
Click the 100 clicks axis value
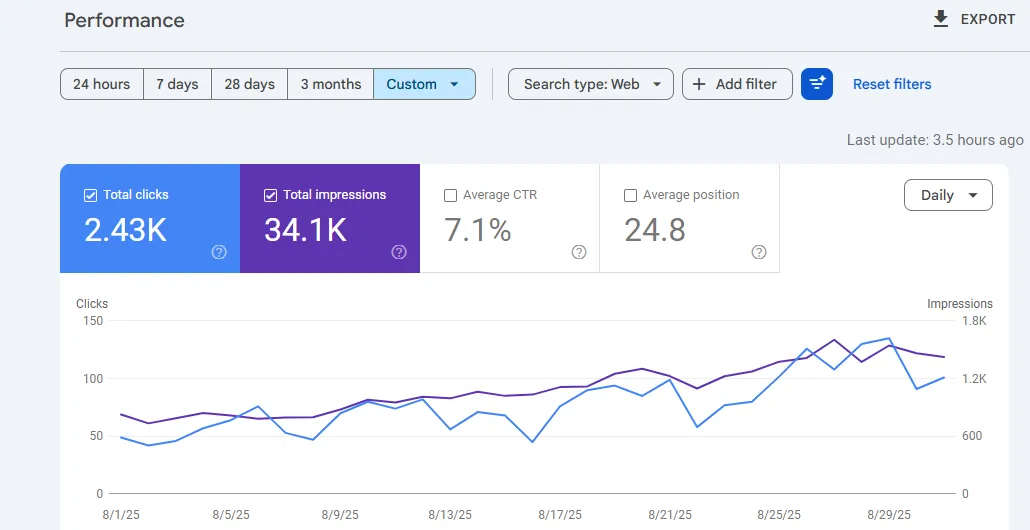[x=93, y=379]
